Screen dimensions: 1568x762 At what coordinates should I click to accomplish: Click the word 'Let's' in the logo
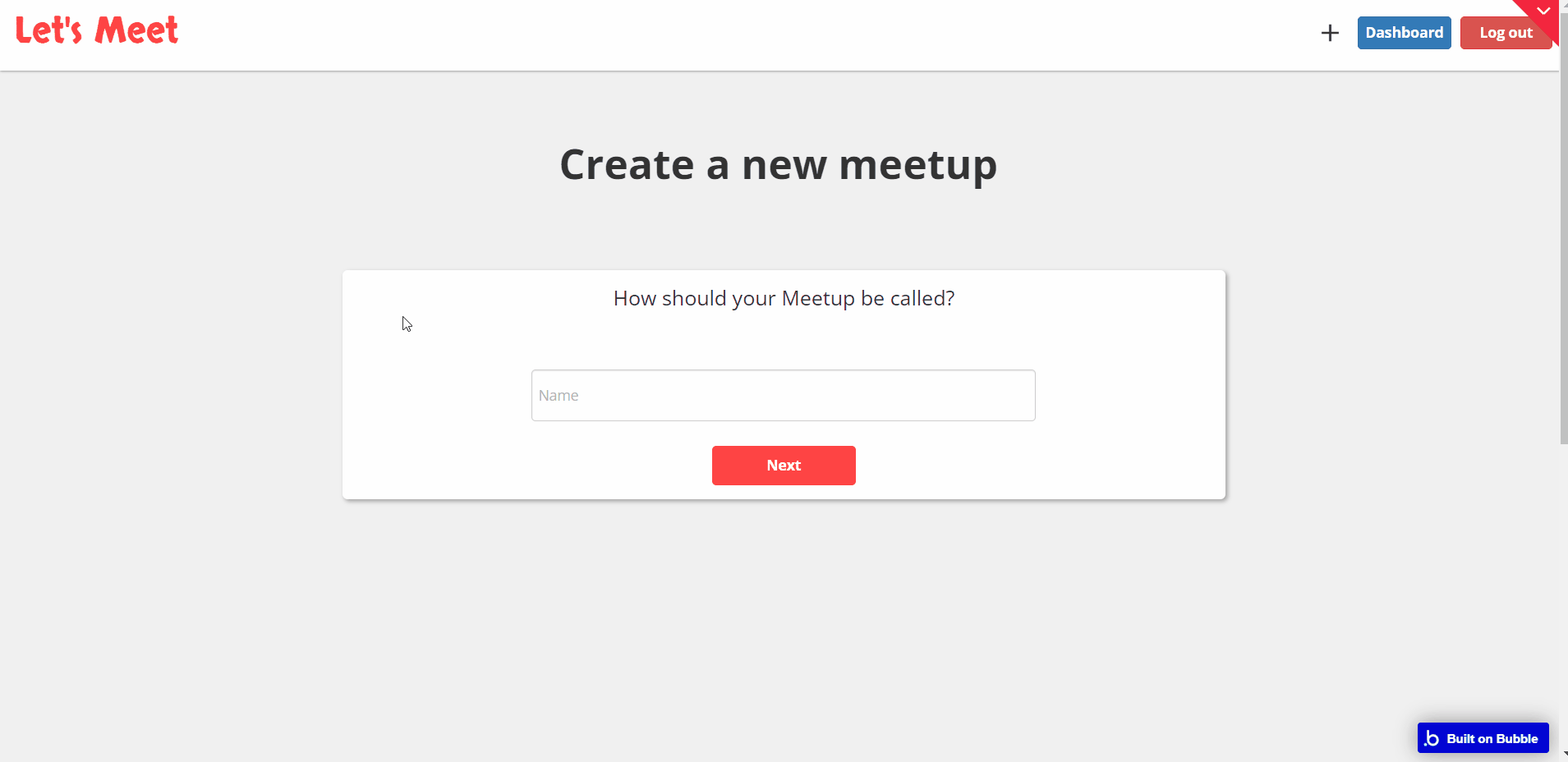pyautogui.click(x=48, y=31)
